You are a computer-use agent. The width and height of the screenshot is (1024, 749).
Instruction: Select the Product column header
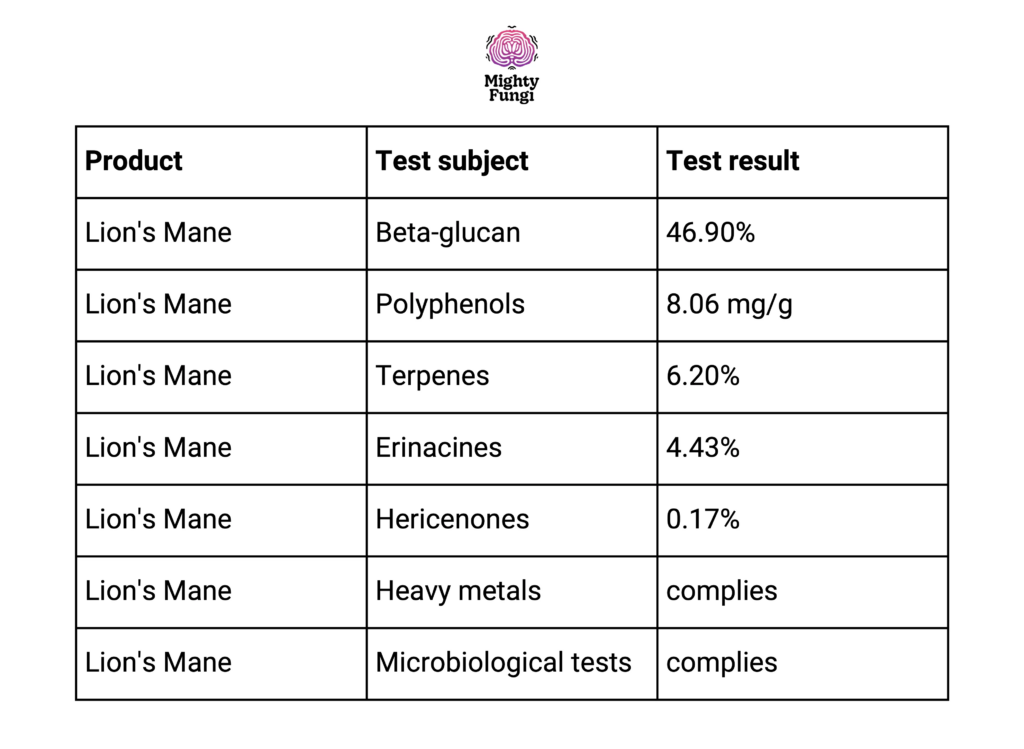pyautogui.click(x=221, y=162)
